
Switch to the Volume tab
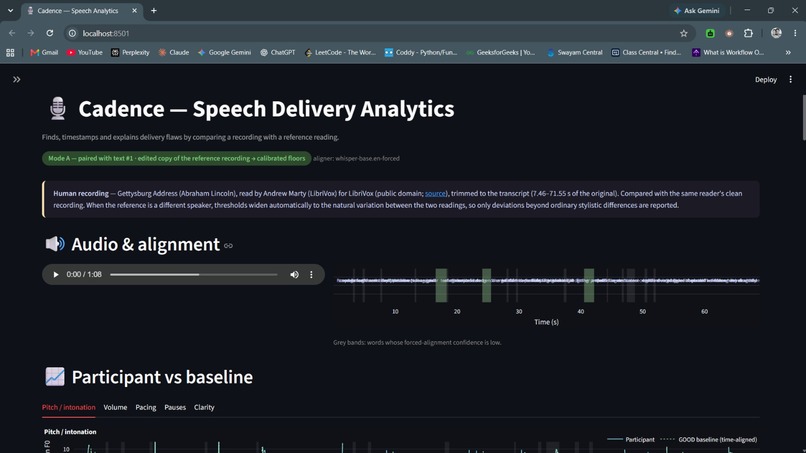pos(115,407)
